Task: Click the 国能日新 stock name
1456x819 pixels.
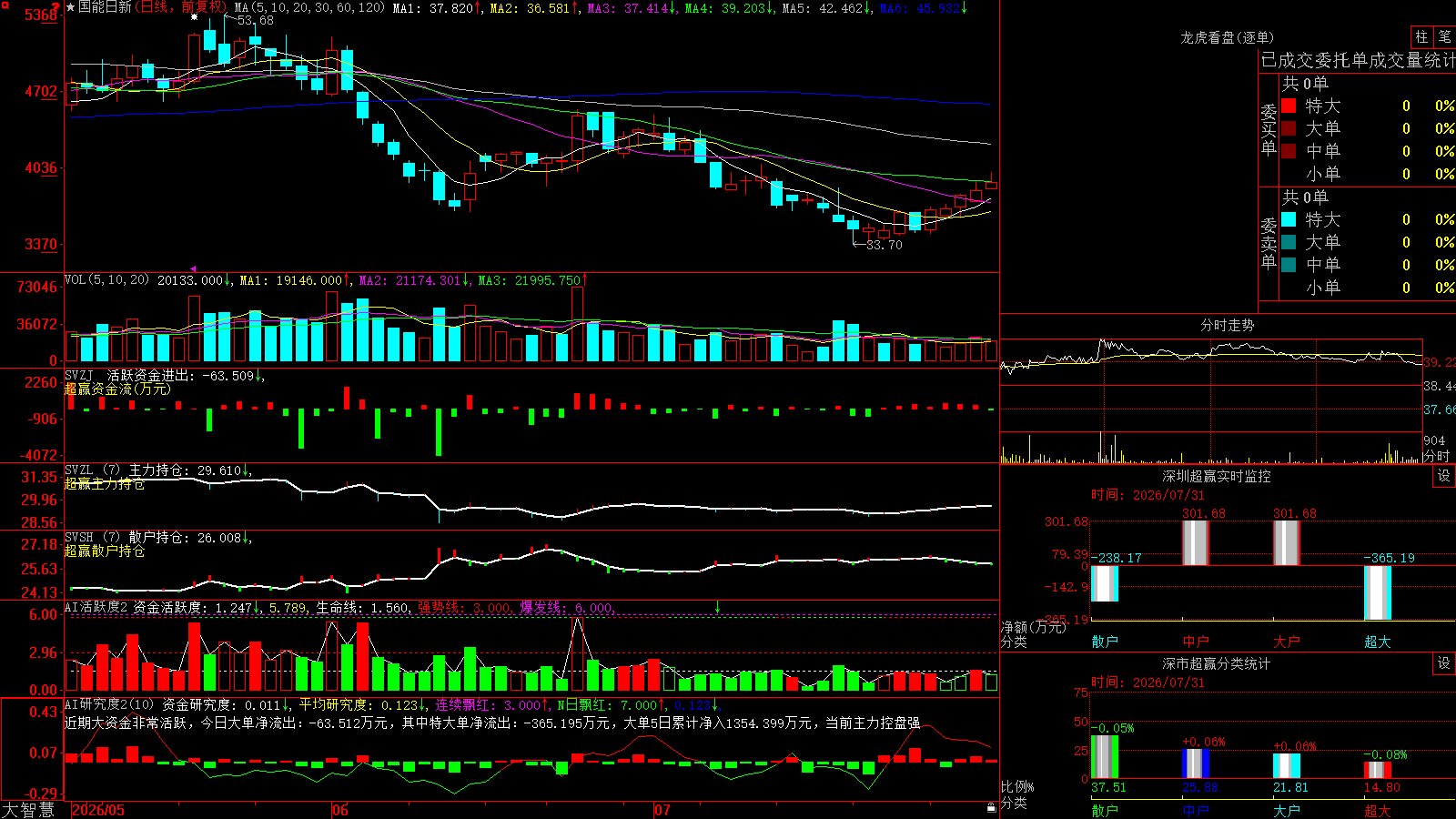Action: pyautogui.click(x=105, y=7)
